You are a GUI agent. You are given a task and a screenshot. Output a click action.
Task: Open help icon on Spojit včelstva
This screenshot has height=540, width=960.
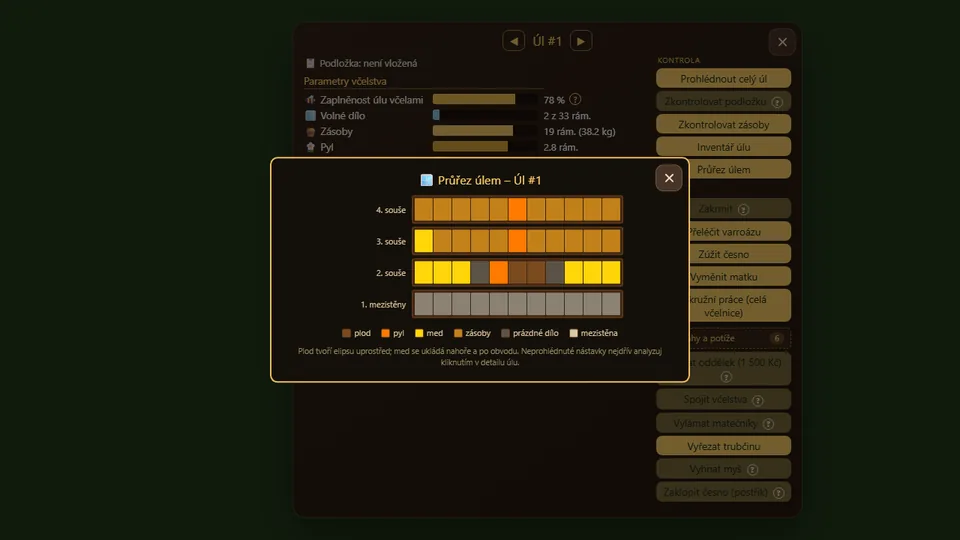point(758,400)
